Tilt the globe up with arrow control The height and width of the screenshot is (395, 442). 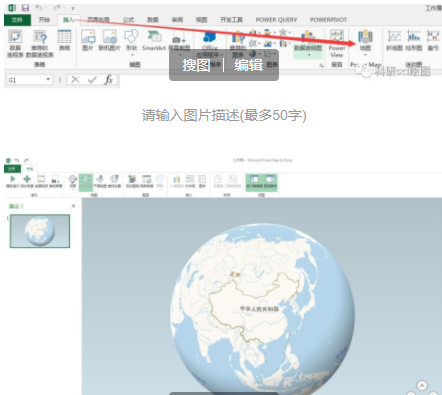click(422, 386)
